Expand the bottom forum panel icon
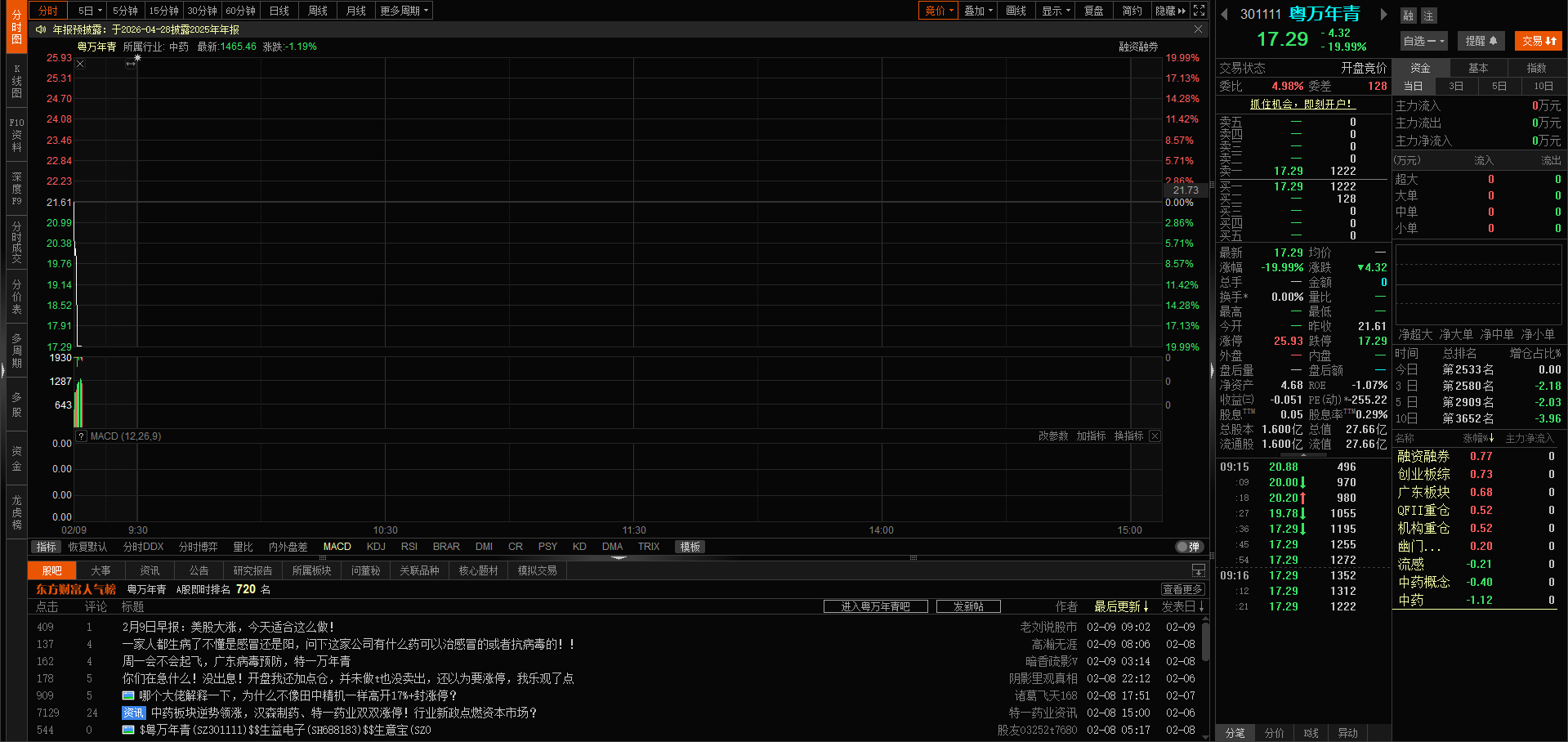Screen dimensions: 1568x742 (x=1199, y=570)
